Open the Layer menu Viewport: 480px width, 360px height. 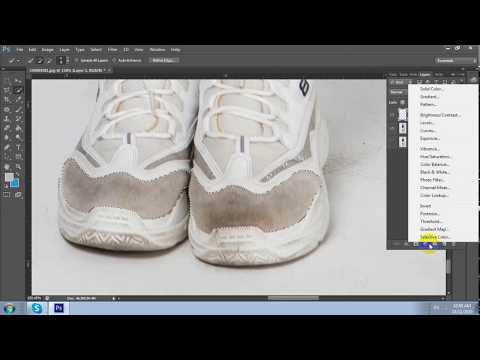65,50
